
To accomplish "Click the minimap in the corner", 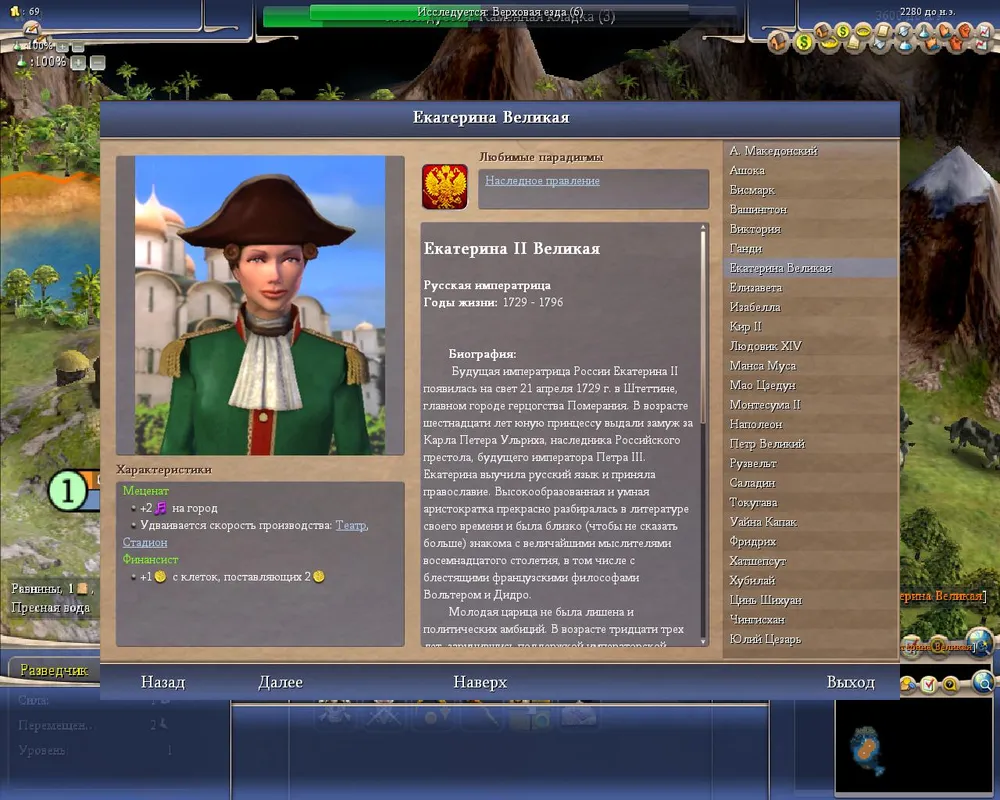I will click(x=916, y=748).
